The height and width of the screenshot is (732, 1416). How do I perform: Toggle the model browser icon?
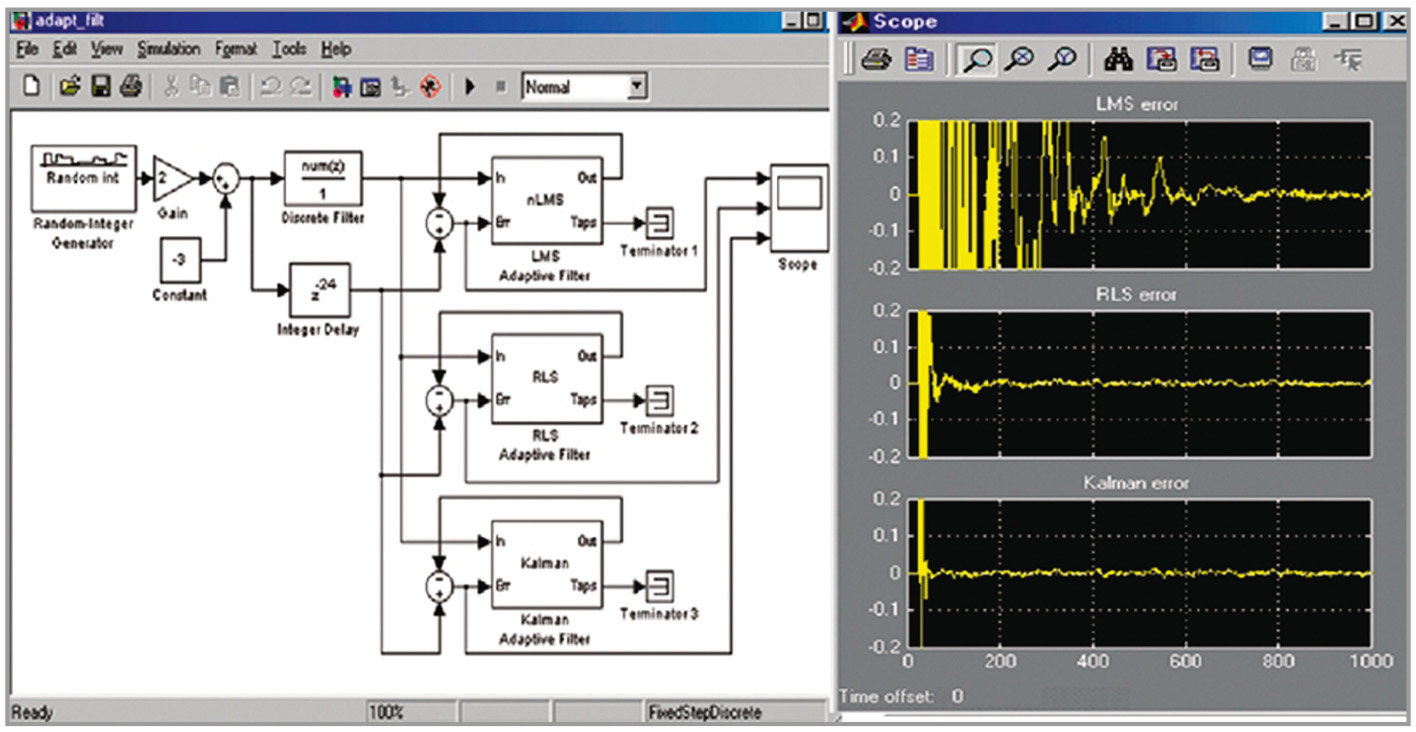point(400,87)
